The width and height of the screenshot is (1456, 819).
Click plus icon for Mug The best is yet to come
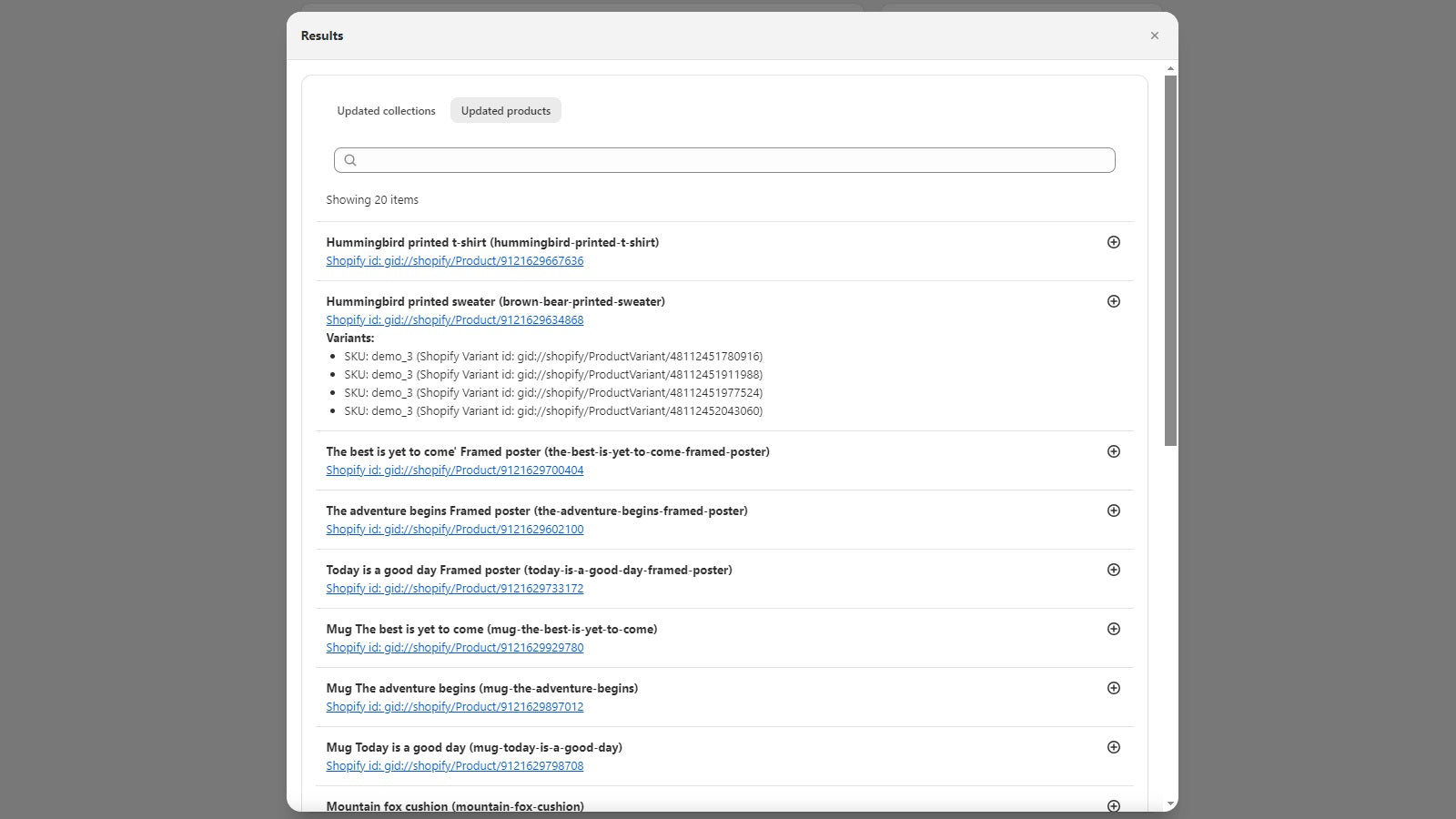pyautogui.click(x=1113, y=629)
